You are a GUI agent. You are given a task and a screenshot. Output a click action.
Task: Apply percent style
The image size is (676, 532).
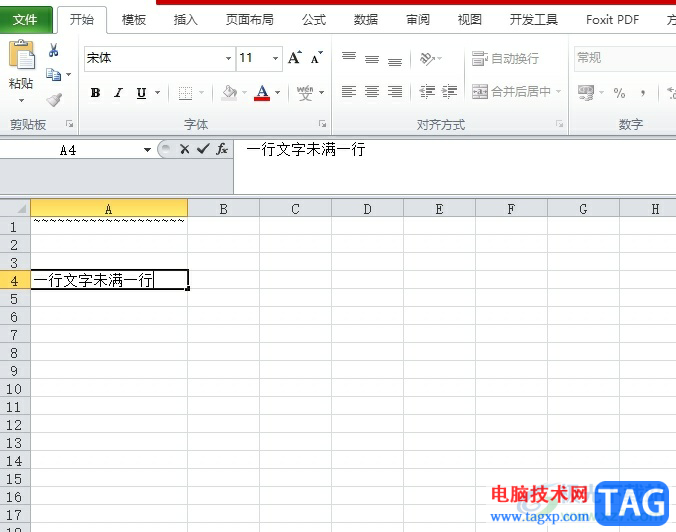[x=620, y=92]
